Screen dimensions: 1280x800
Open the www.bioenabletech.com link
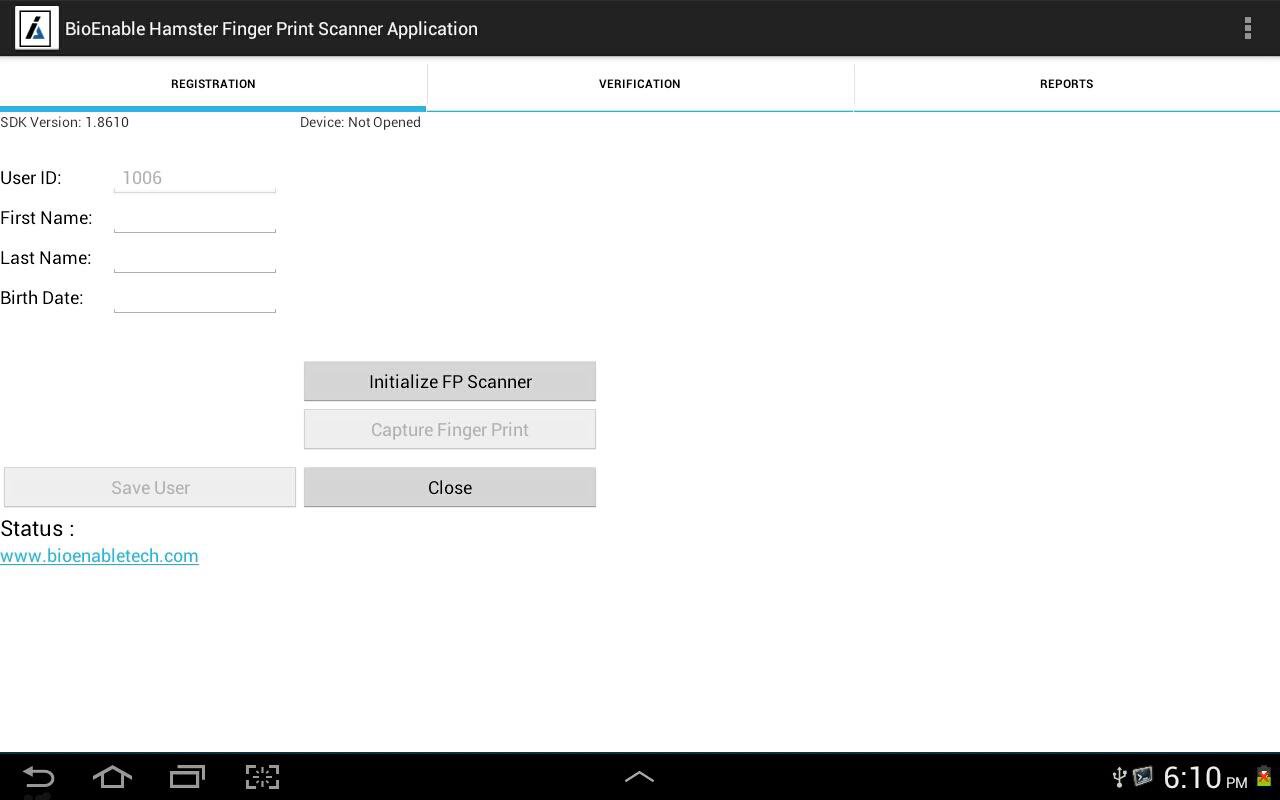point(99,556)
